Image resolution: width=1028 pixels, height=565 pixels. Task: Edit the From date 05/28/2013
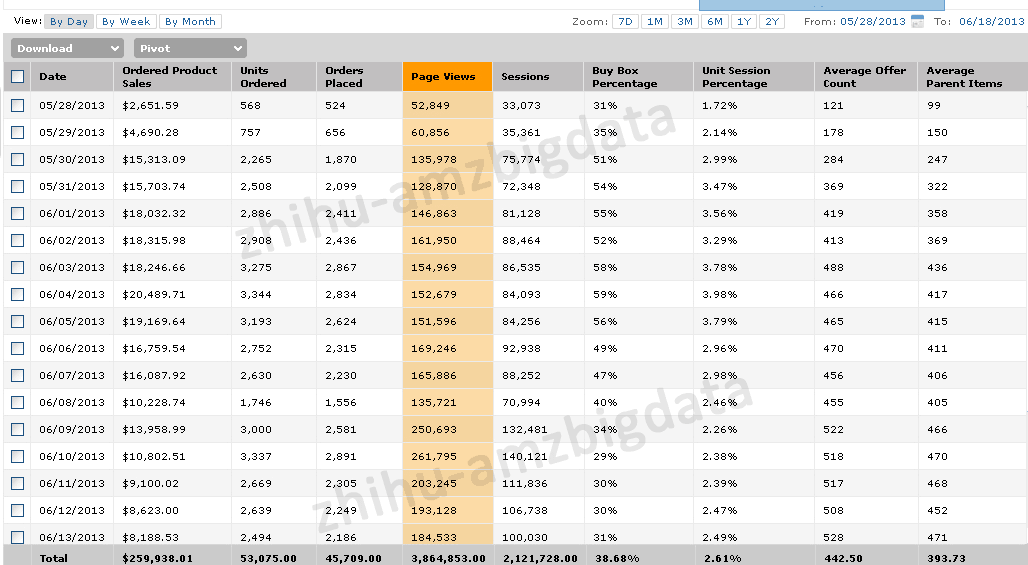[873, 22]
